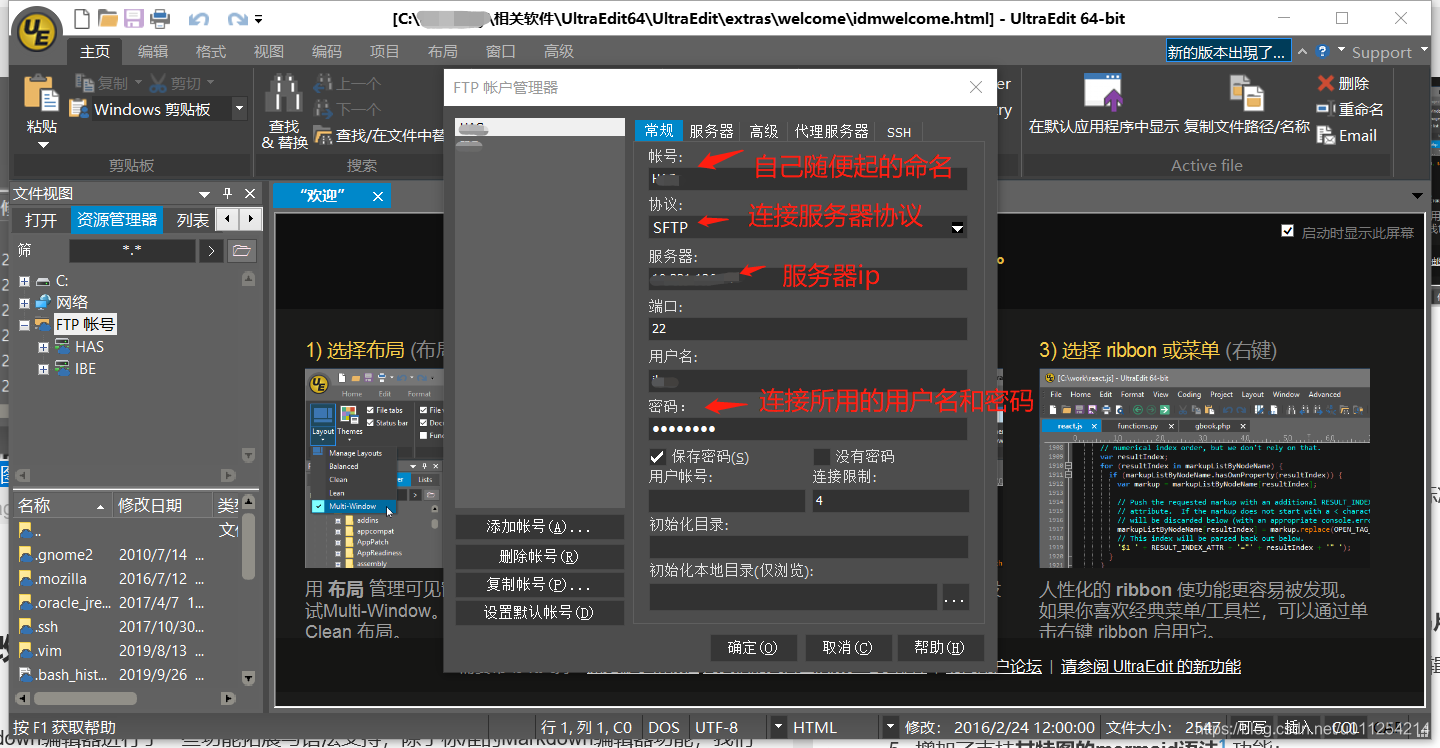Toggle 启动时显示此屏幕 checkbox
The height and width of the screenshot is (748, 1440).
coord(1287,232)
